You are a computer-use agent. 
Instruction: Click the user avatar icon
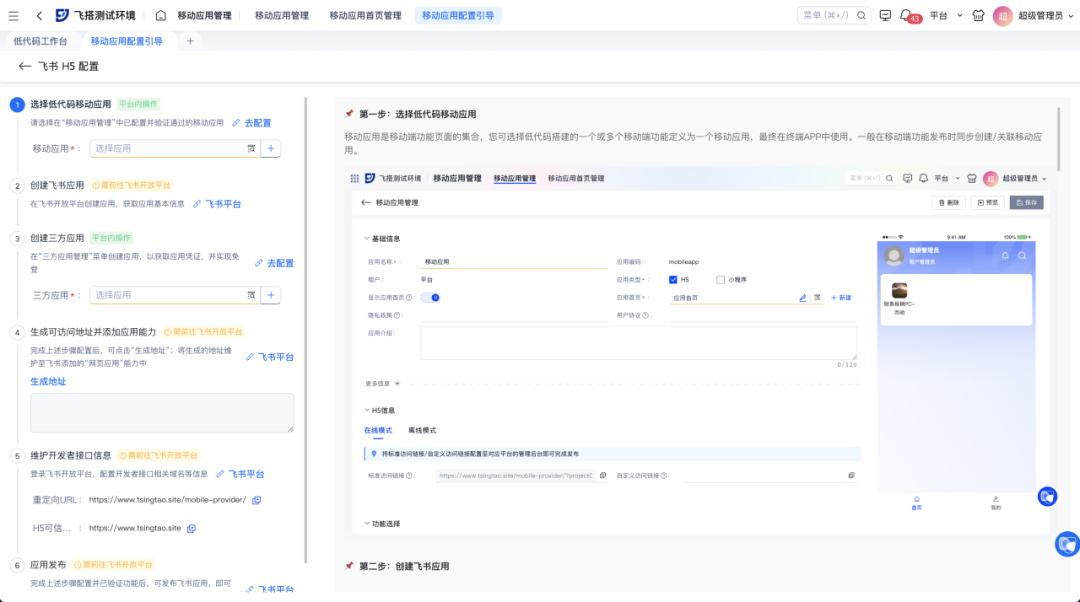[x=1002, y=15]
